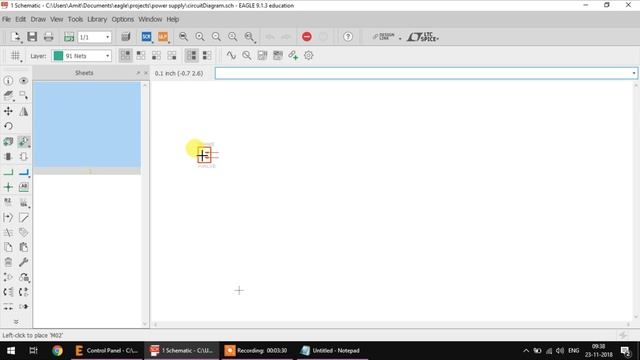640x360 pixels.
Task: Select the Mirror tool
Action: (24, 111)
